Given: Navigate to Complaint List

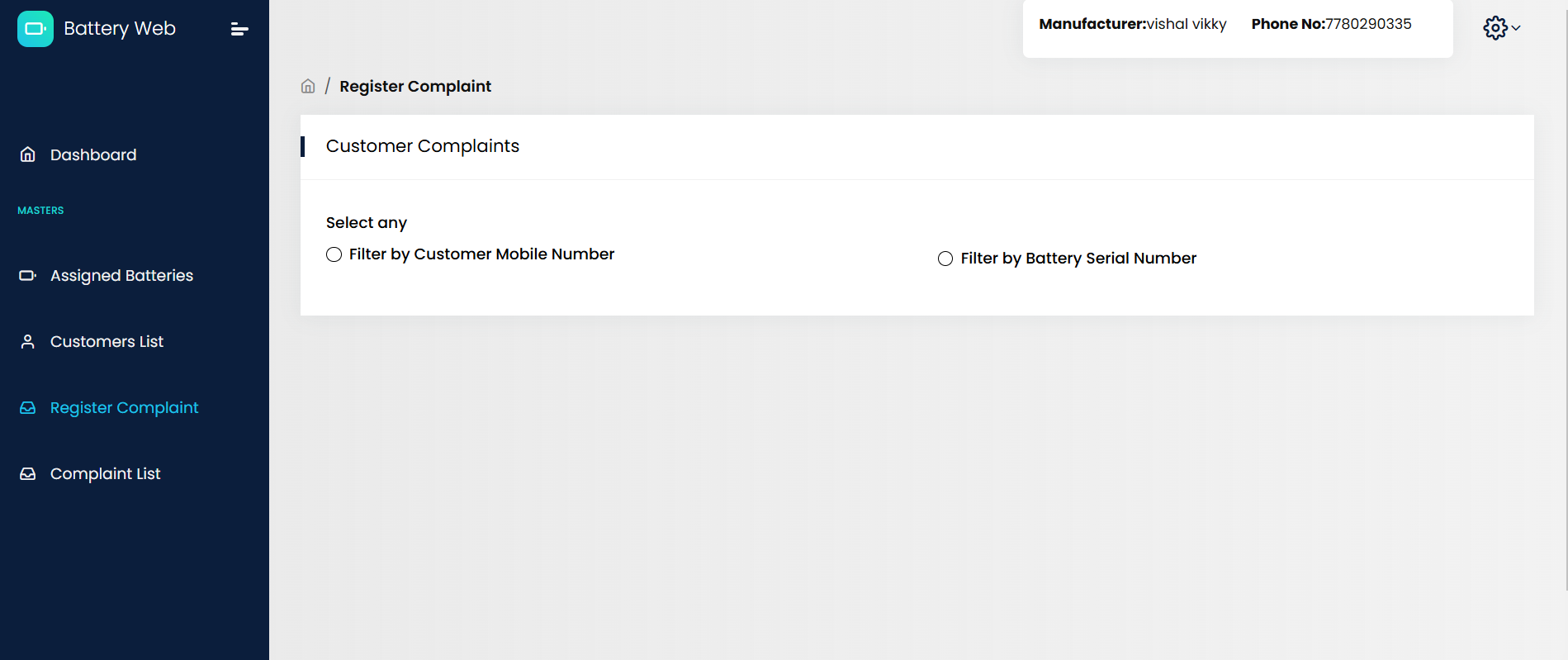Looking at the screenshot, I should 105,473.
